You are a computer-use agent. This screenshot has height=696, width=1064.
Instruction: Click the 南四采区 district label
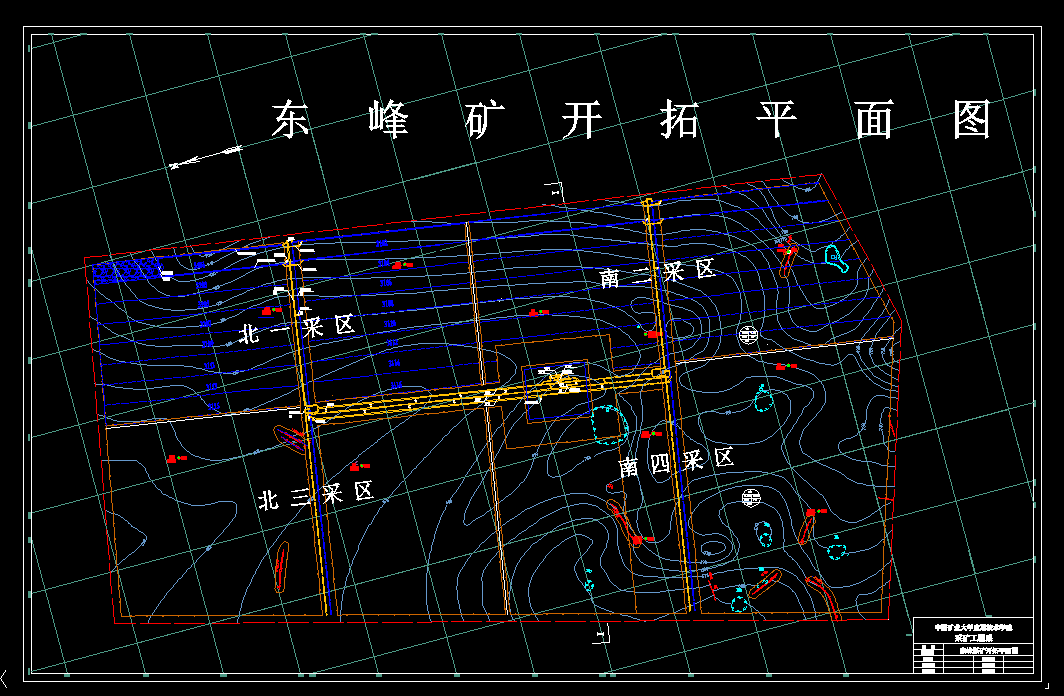click(676, 459)
